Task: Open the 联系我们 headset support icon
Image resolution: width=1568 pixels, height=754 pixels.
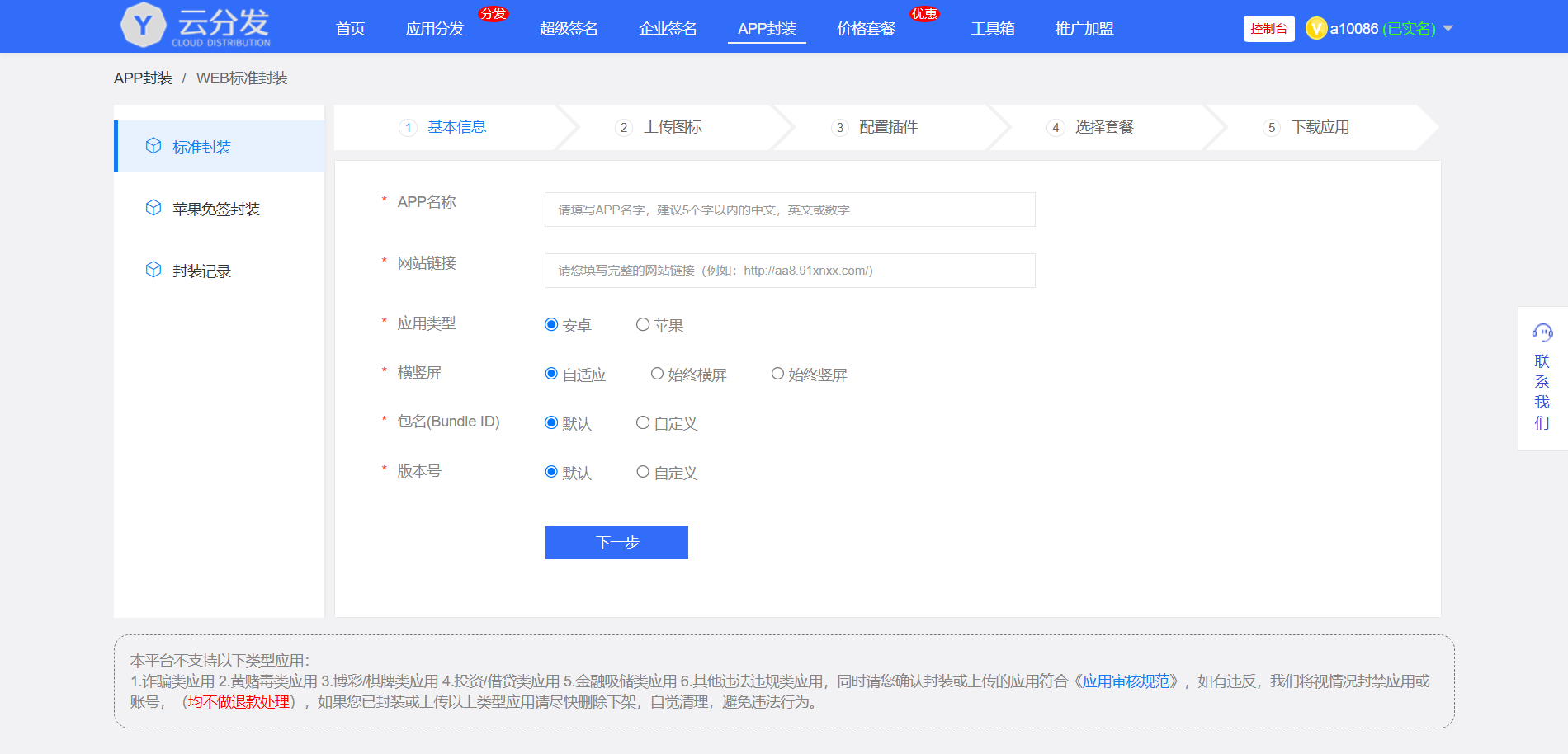Action: point(1542,332)
